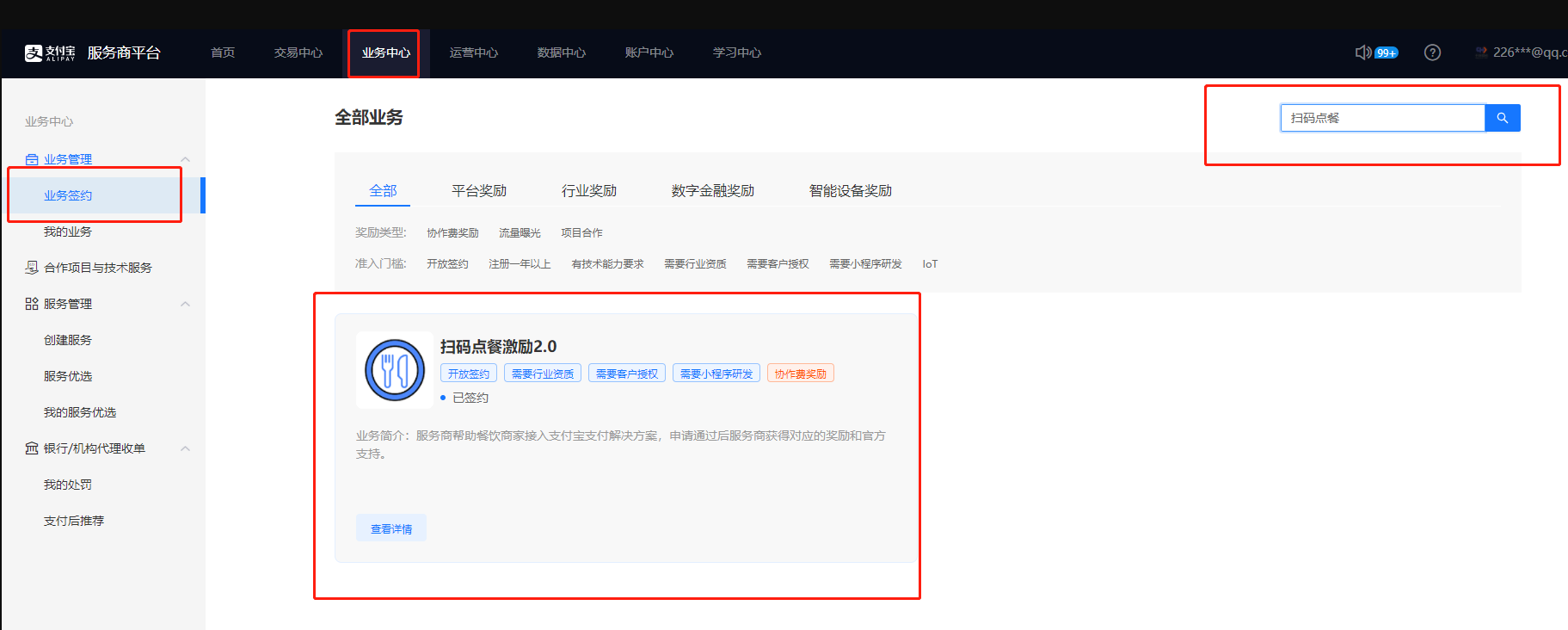Click the 服务管理 sidebar heading

click(x=68, y=304)
